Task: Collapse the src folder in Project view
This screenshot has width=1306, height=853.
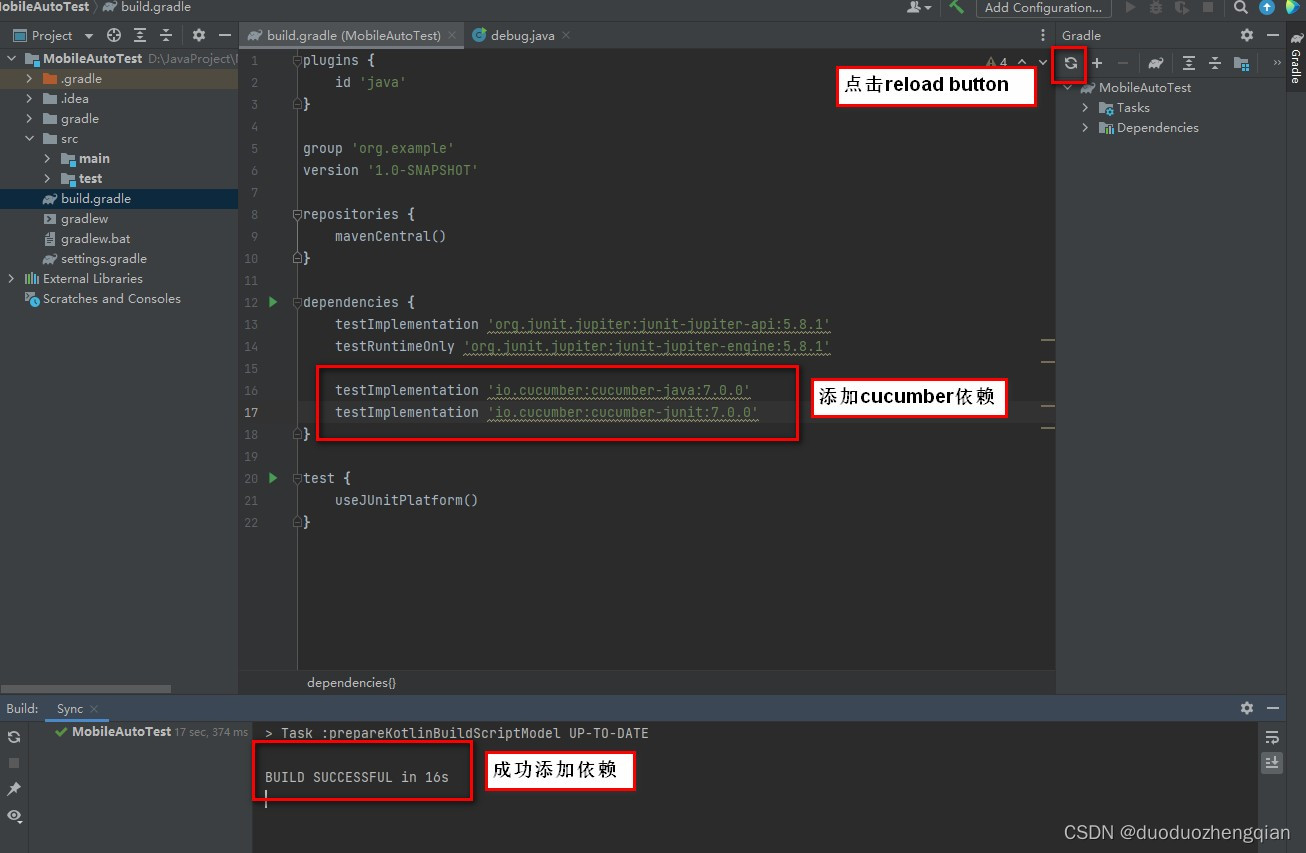Action: [28, 138]
